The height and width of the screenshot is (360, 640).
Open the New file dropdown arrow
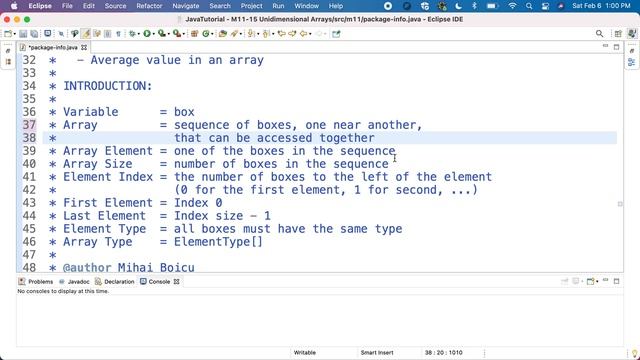pos(15,34)
